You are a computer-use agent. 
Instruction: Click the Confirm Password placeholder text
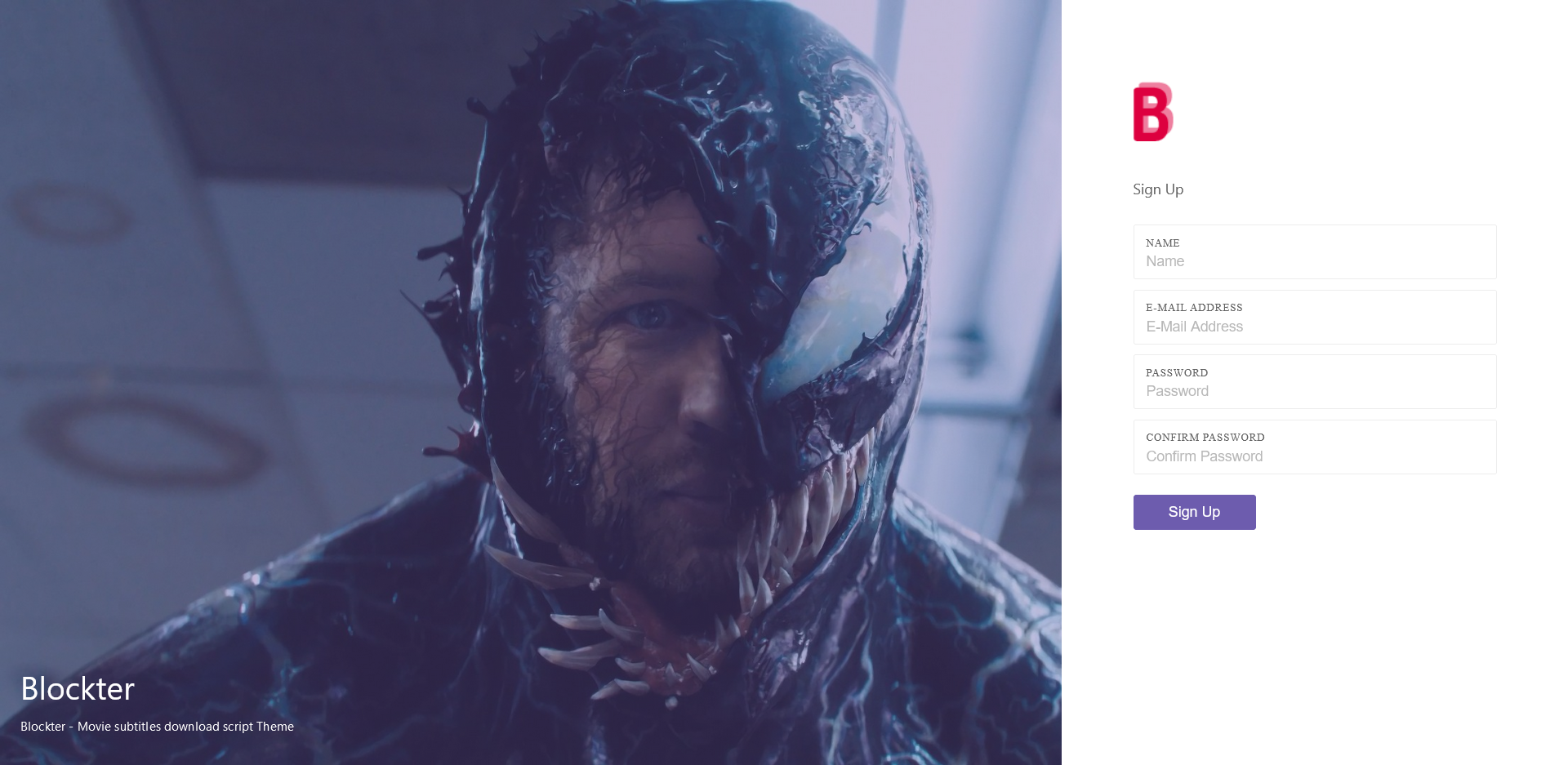pos(1204,456)
